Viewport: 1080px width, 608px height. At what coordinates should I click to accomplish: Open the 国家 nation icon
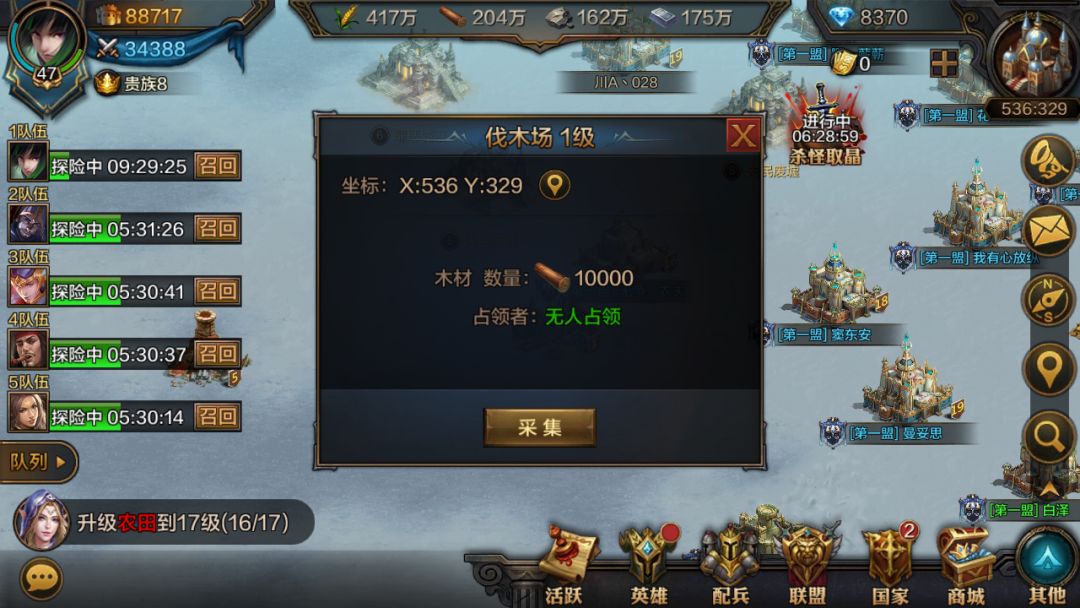coord(890,566)
